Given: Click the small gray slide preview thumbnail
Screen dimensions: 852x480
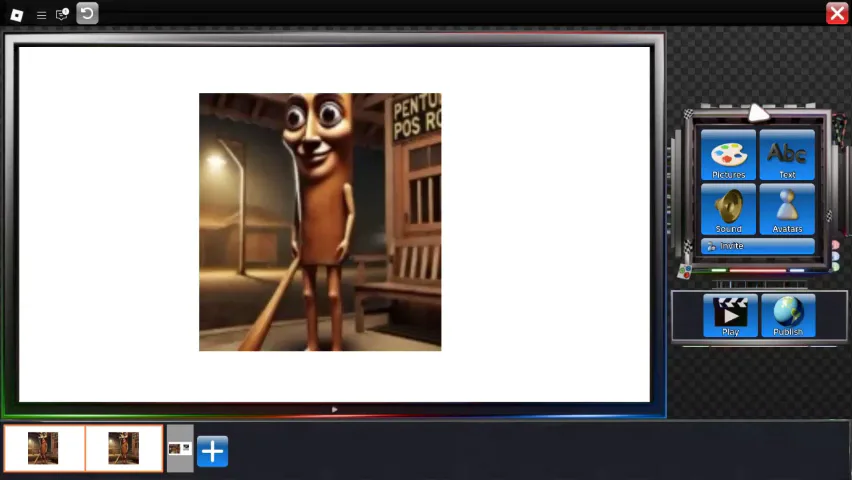Looking at the screenshot, I should tap(180, 448).
